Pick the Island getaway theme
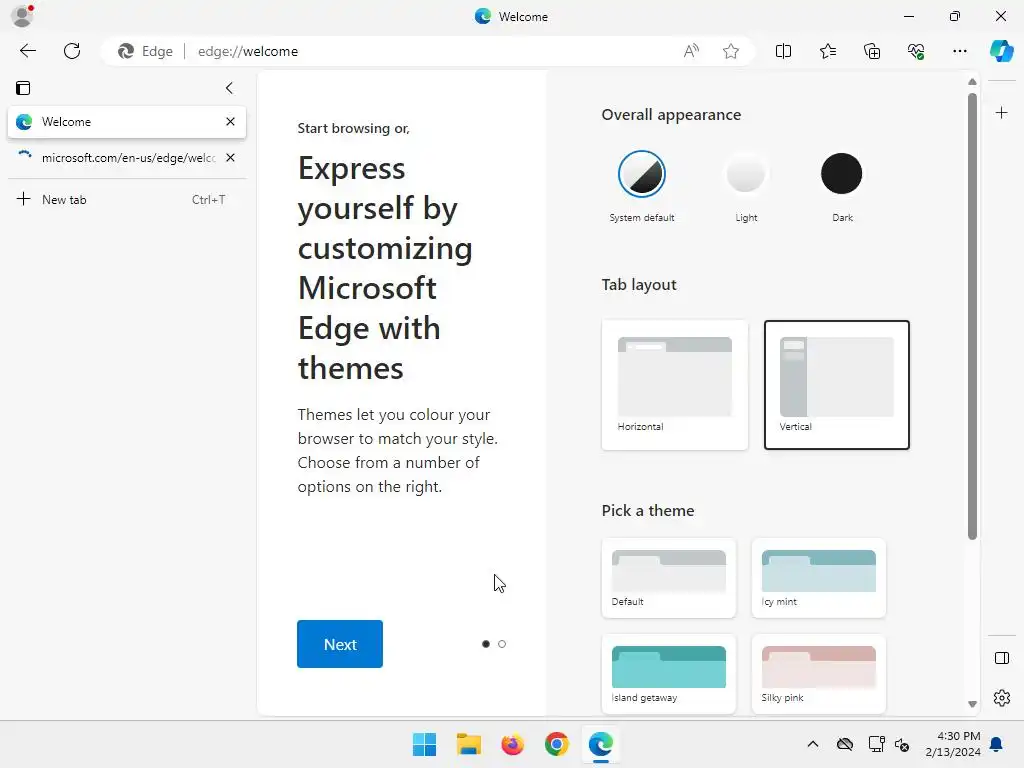The width and height of the screenshot is (1024, 768). tap(669, 674)
